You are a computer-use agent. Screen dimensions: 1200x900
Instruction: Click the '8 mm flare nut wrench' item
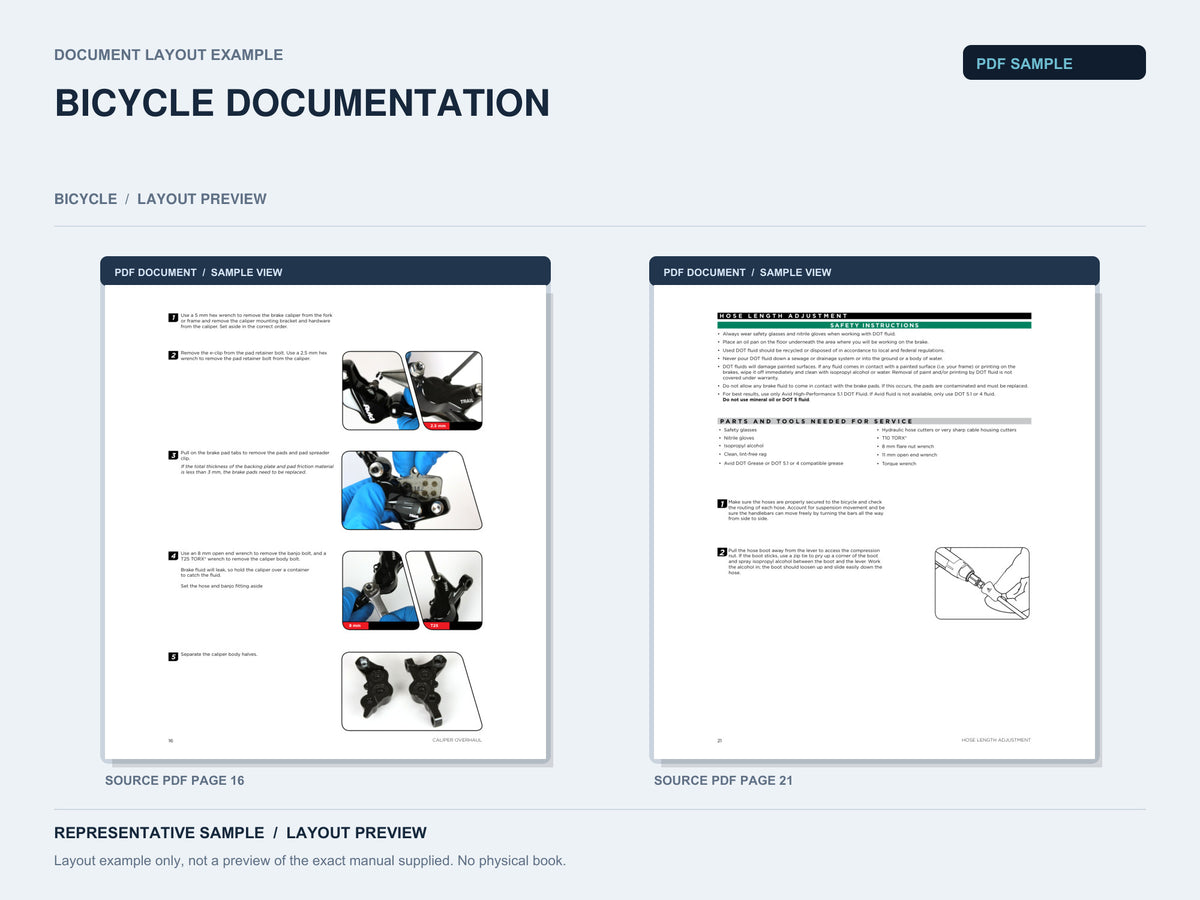pos(906,447)
